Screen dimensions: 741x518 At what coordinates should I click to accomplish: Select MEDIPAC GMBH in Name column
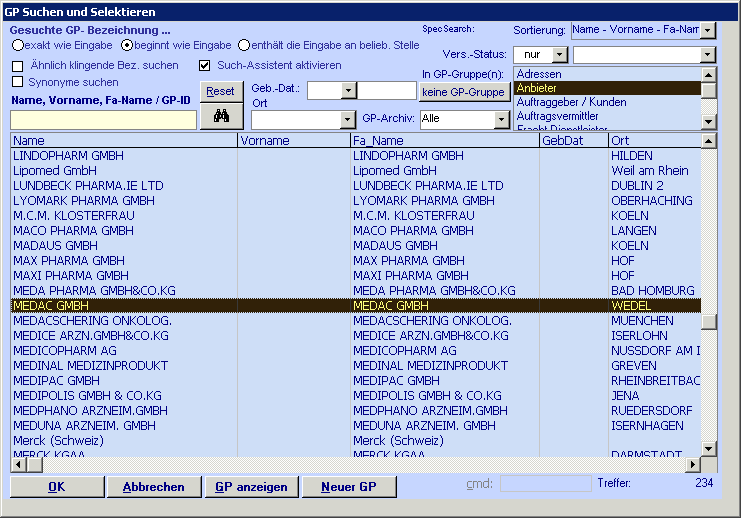(124, 380)
